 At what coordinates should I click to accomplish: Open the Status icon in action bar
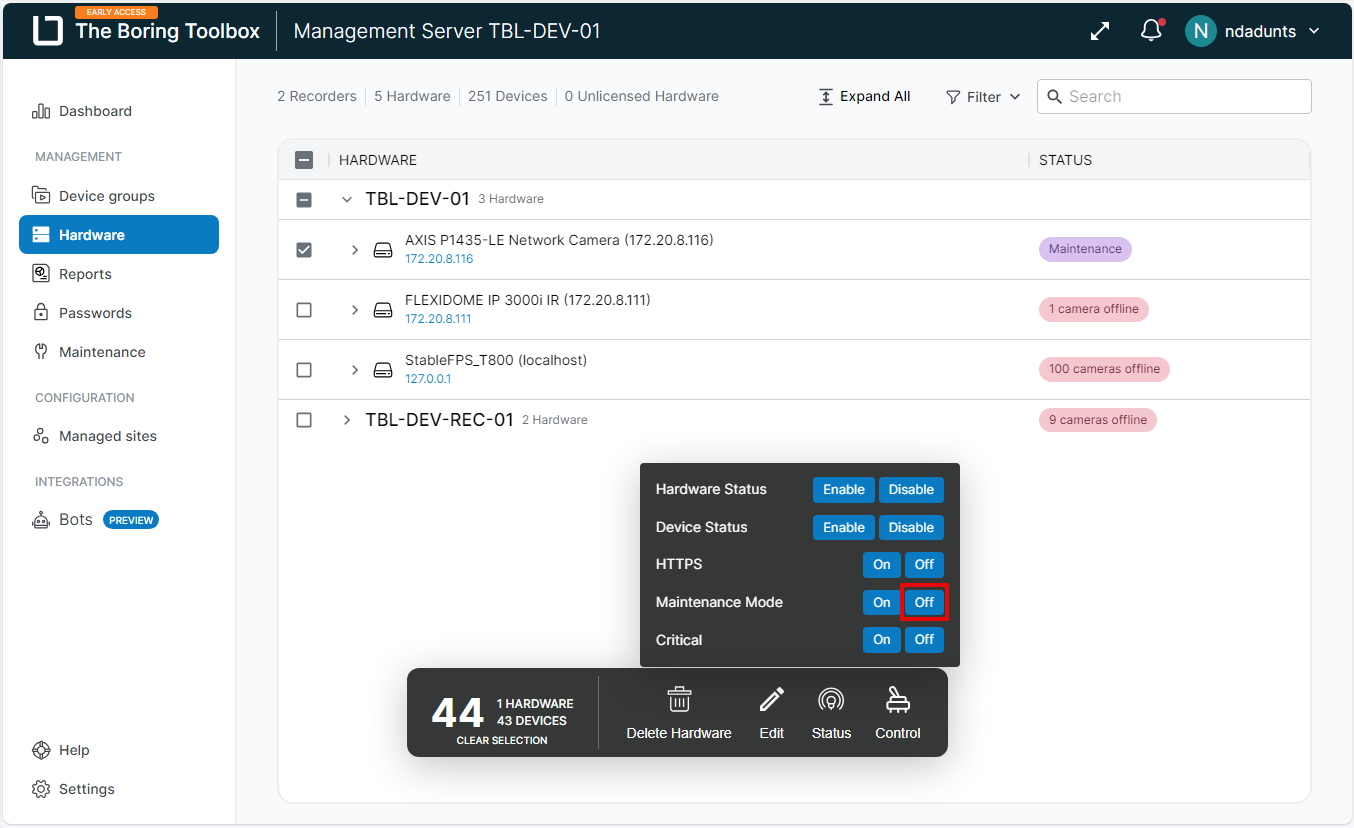(x=830, y=700)
